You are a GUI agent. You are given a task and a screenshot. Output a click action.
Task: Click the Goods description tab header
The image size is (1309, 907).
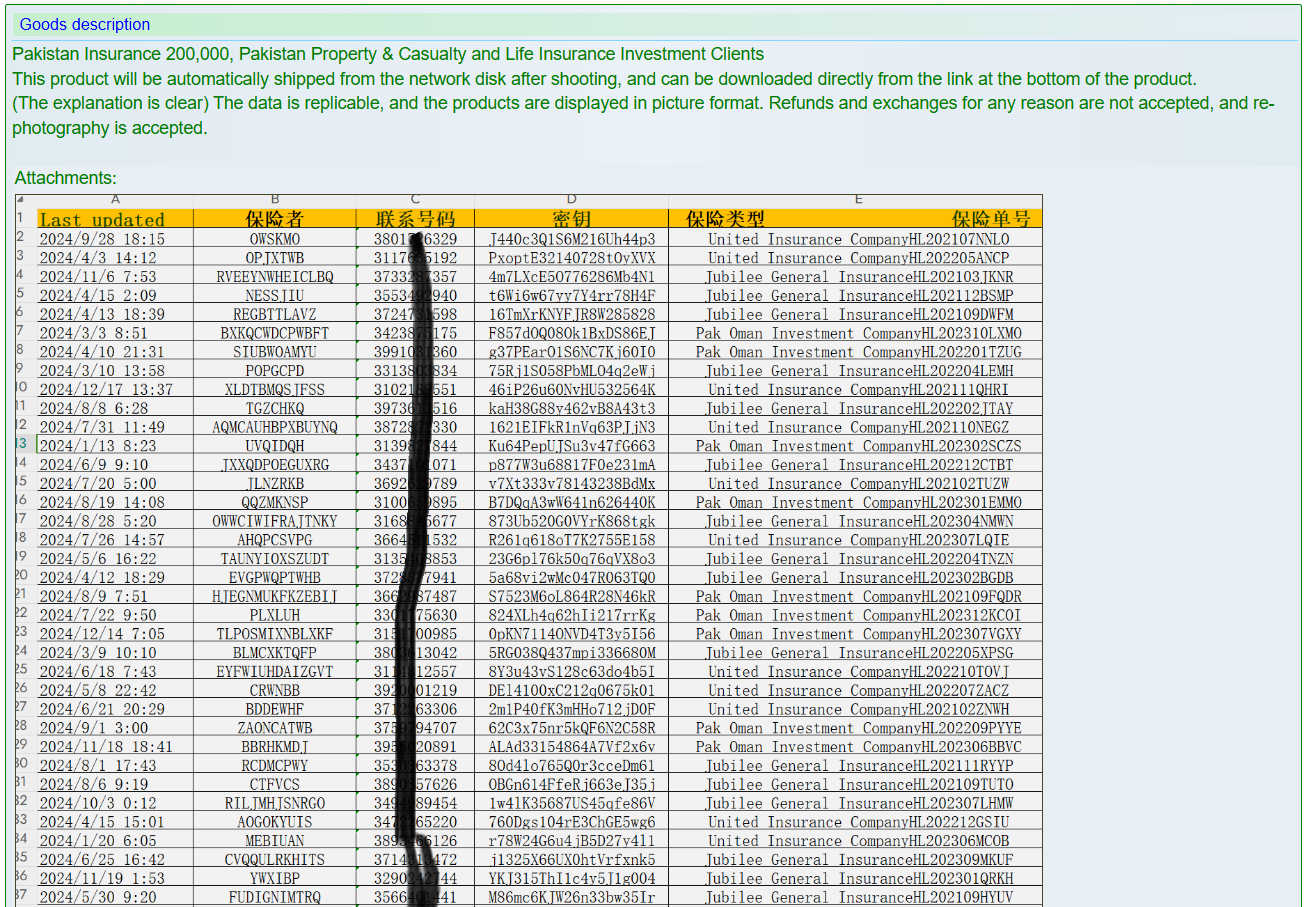[85, 25]
